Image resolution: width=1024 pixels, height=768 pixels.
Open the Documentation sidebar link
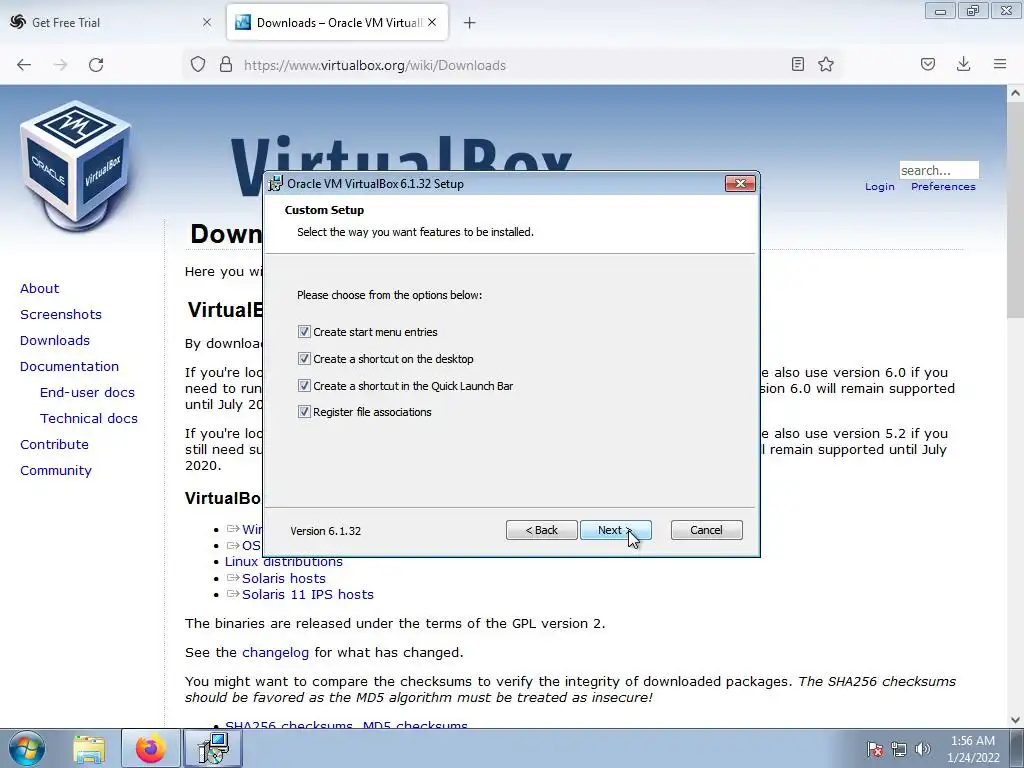pyautogui.click(x=69, y=366)
